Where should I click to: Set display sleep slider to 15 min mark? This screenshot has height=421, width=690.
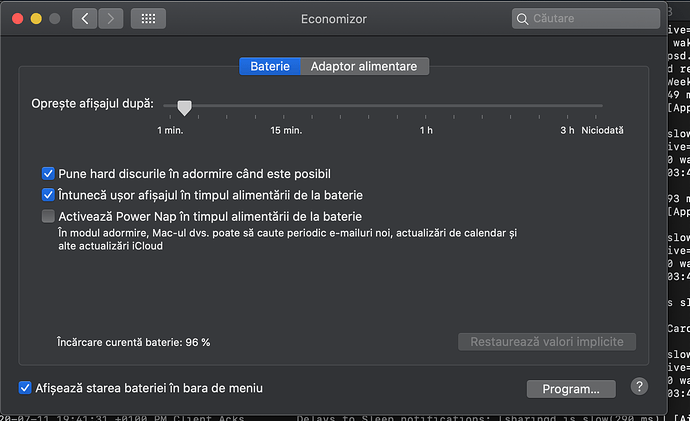[x=287, y=106]
